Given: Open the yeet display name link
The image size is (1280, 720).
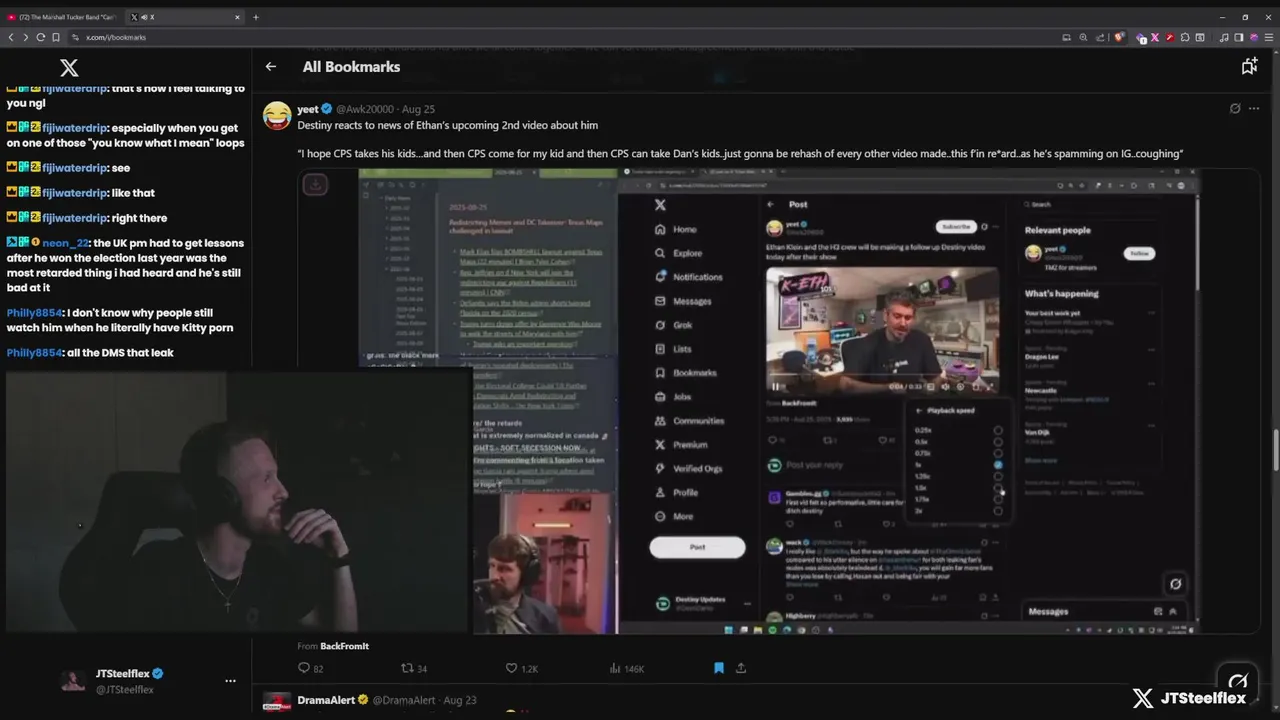Looking at the screenshot, I should (307, 109).
